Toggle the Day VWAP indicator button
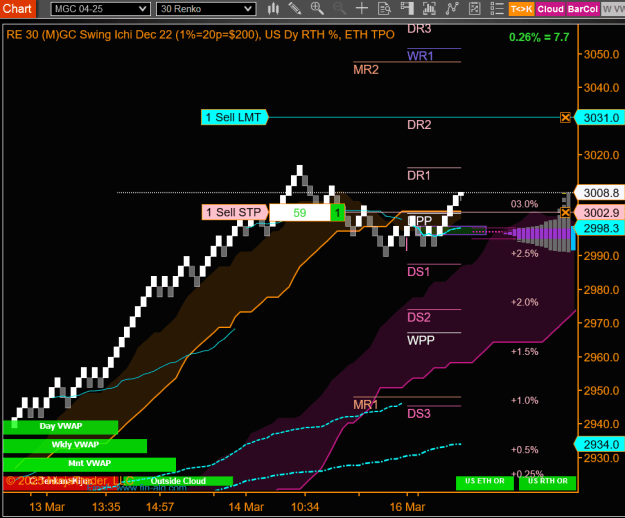Screen dimensions: 625x518 (61, 426)
